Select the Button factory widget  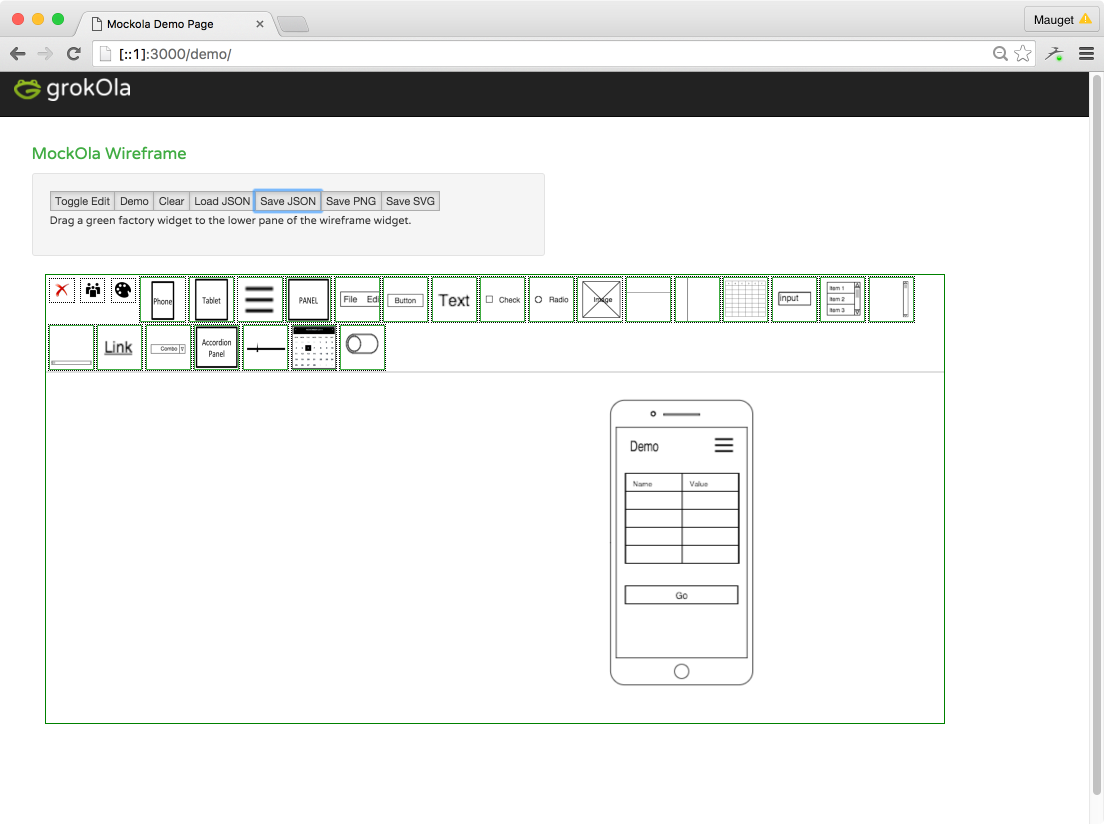tap(406, 300)
